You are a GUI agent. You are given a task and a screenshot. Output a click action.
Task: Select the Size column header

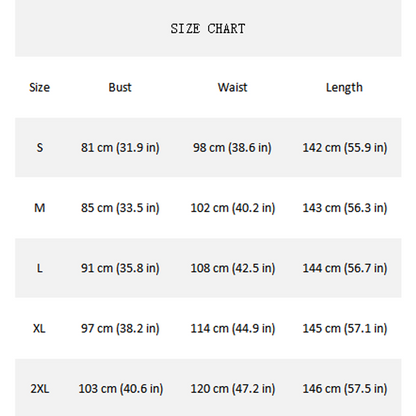(x=39, y=87)
